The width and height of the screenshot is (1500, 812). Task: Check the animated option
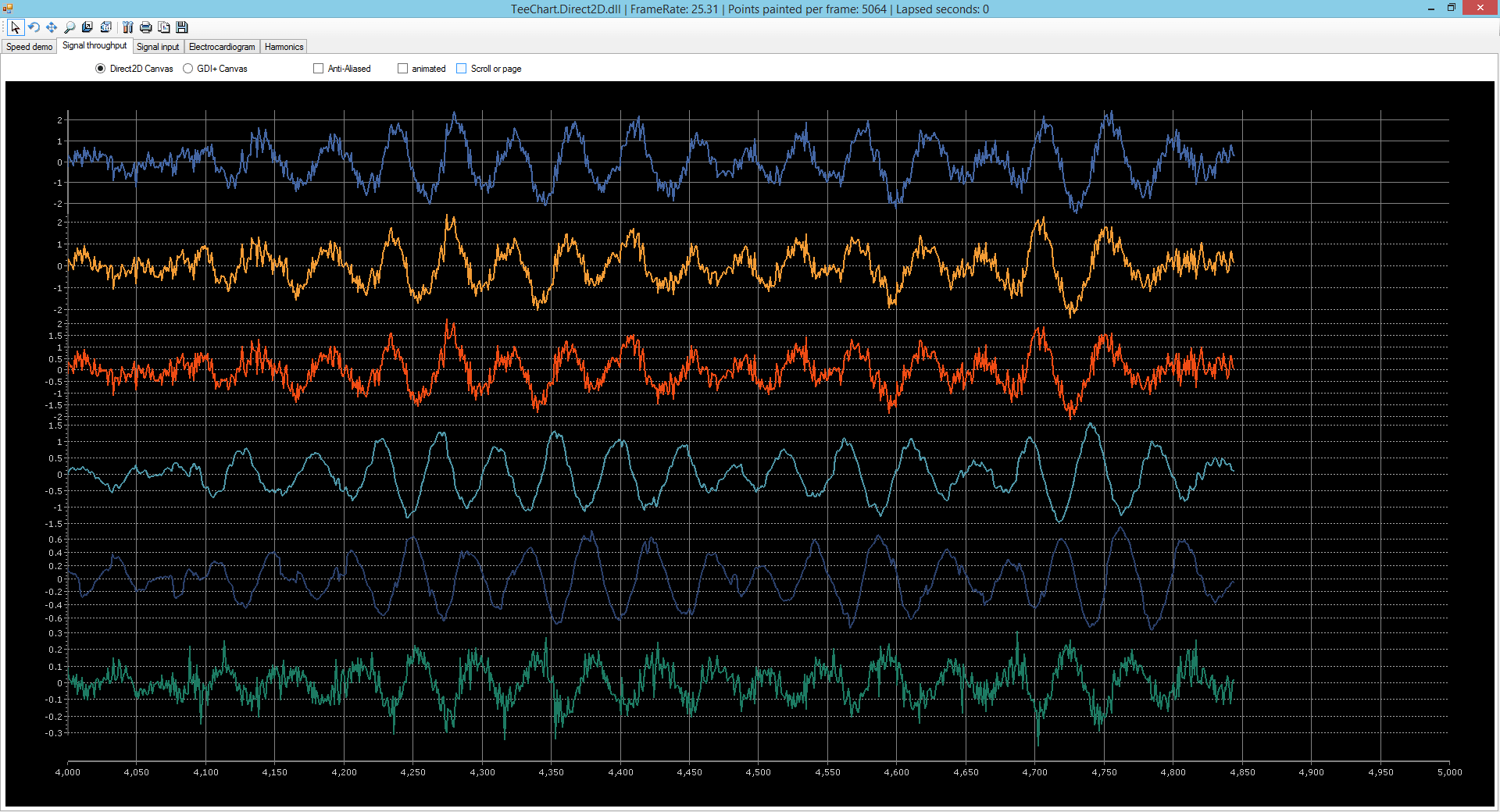point(402,68)
